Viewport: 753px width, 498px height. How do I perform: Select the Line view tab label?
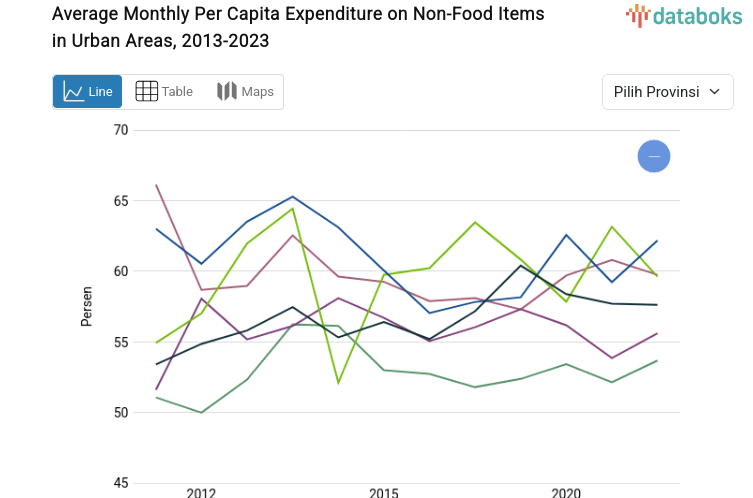tap(100, 92)
